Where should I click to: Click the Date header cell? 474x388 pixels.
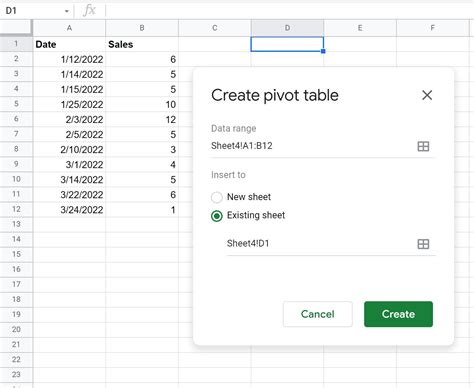69,44
